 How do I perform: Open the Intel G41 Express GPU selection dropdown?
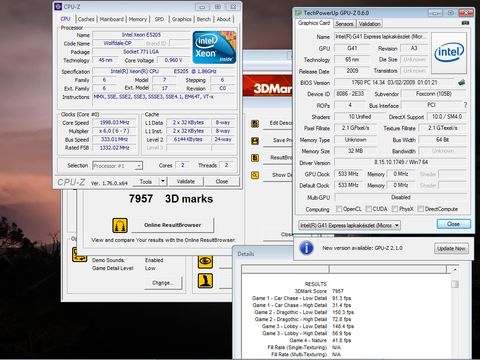pyautogui.click(x=349, y=225)
